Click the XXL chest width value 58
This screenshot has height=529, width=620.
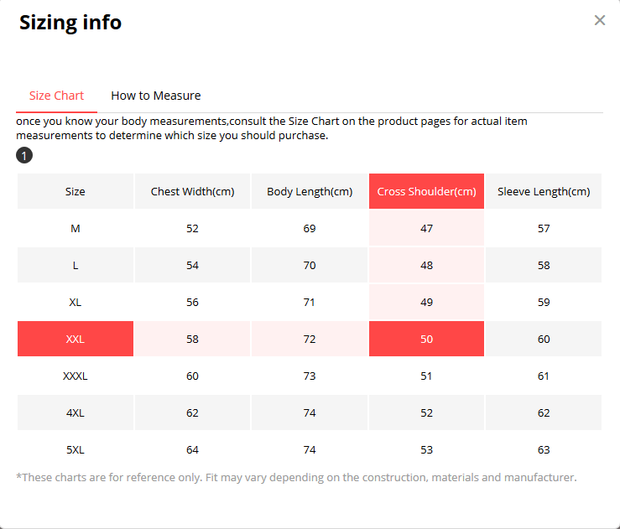[x=192, y=339]
